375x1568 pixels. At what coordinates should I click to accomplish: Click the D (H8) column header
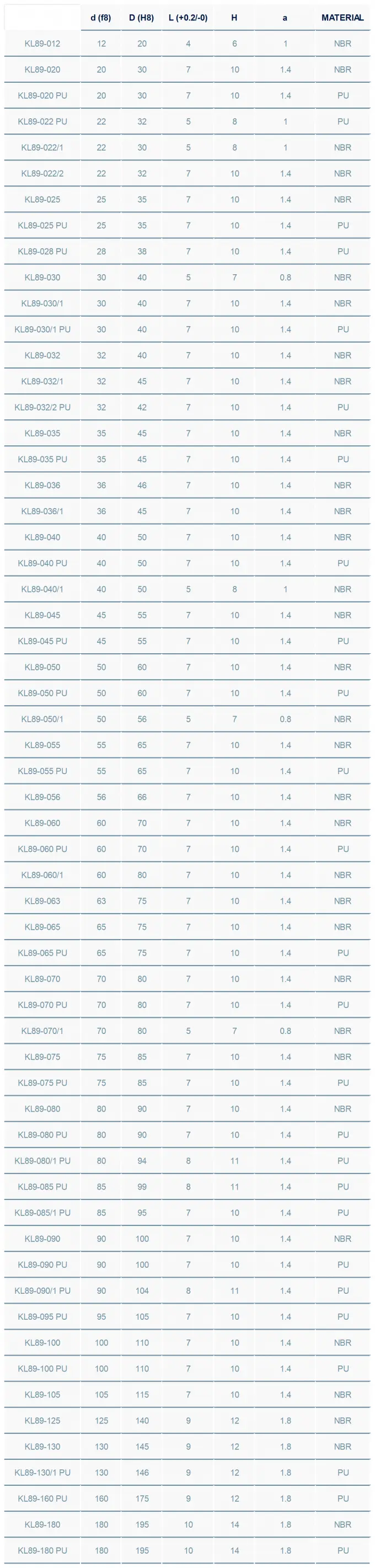pyautogui.click(x=142, y=18)
